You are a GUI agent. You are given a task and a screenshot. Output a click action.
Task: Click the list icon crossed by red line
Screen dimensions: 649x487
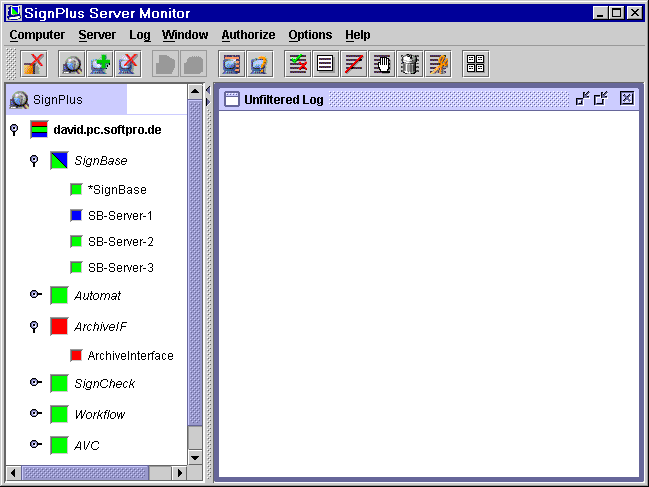click(x=354, y=65)
